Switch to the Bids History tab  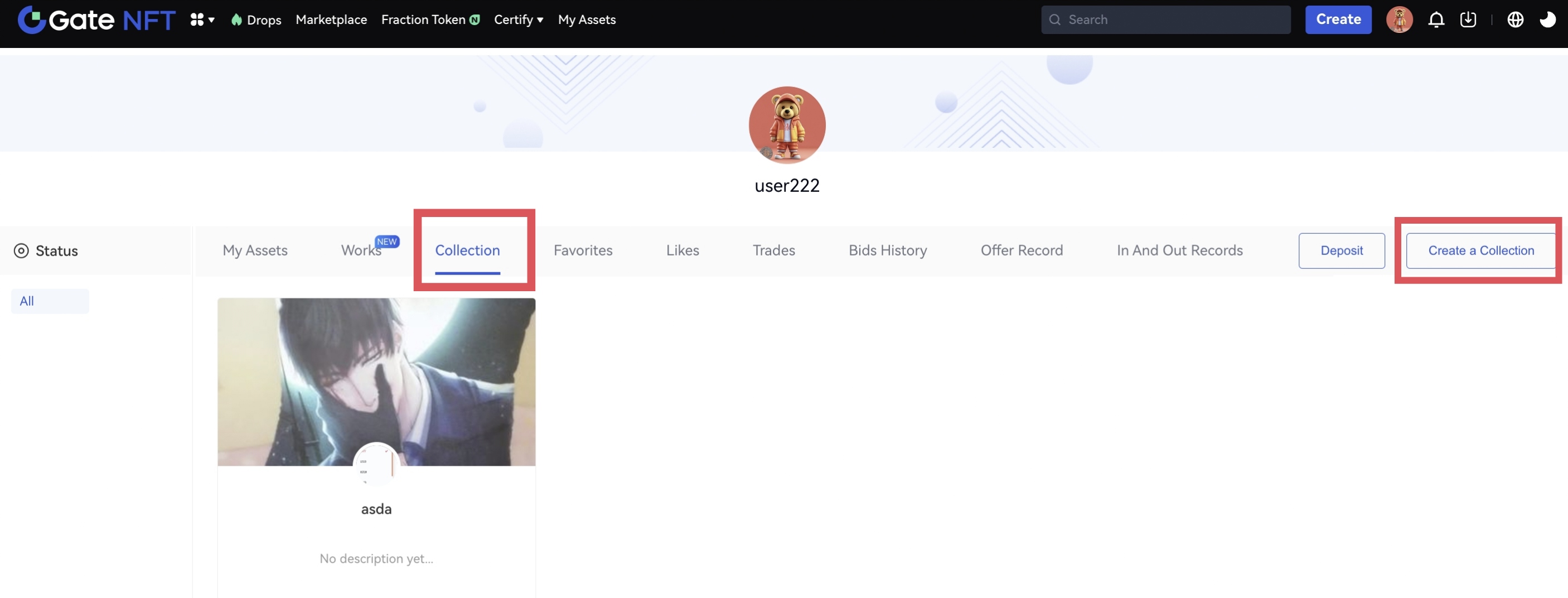pyautogui.click(x=887, y=250)
